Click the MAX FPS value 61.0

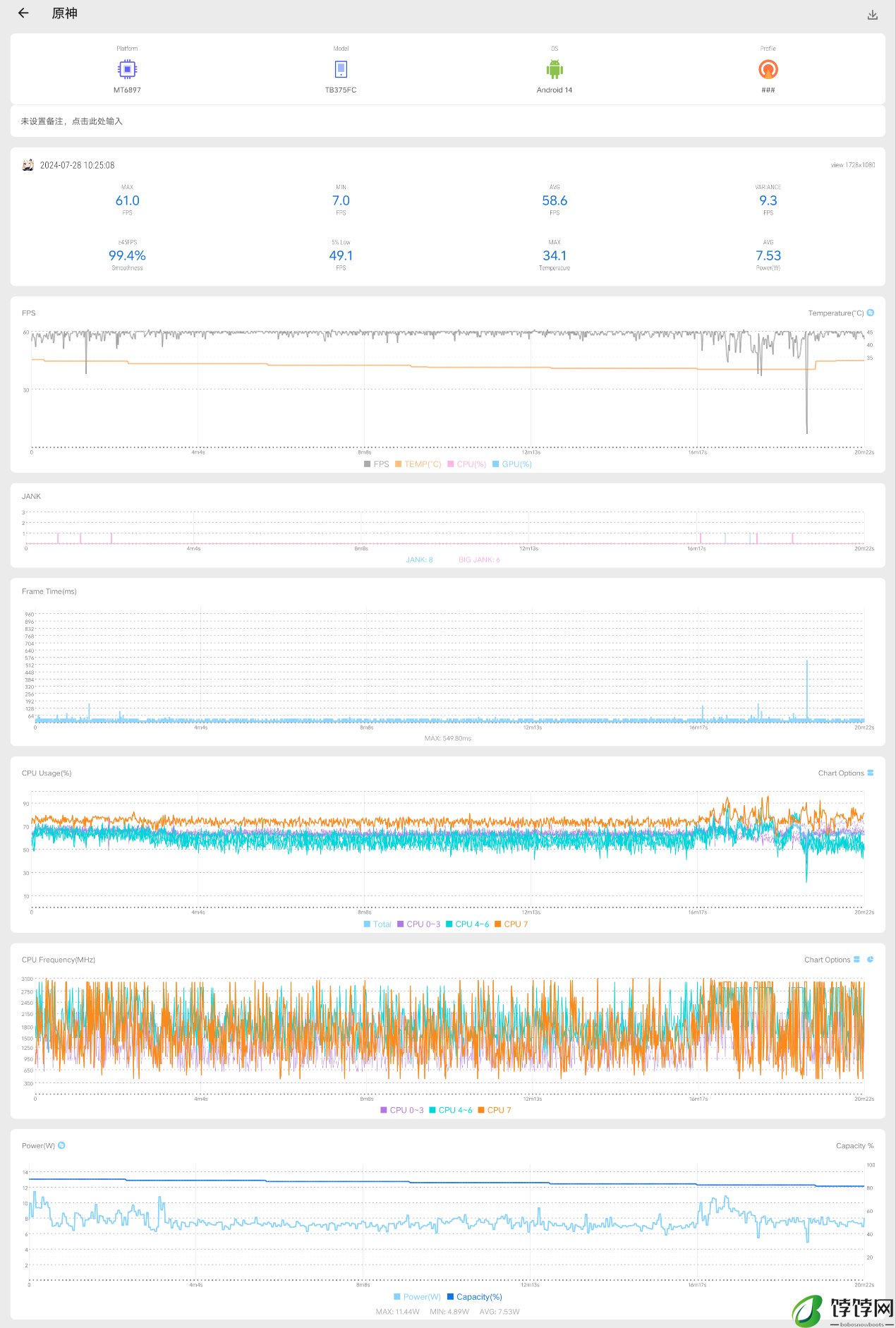127,200
